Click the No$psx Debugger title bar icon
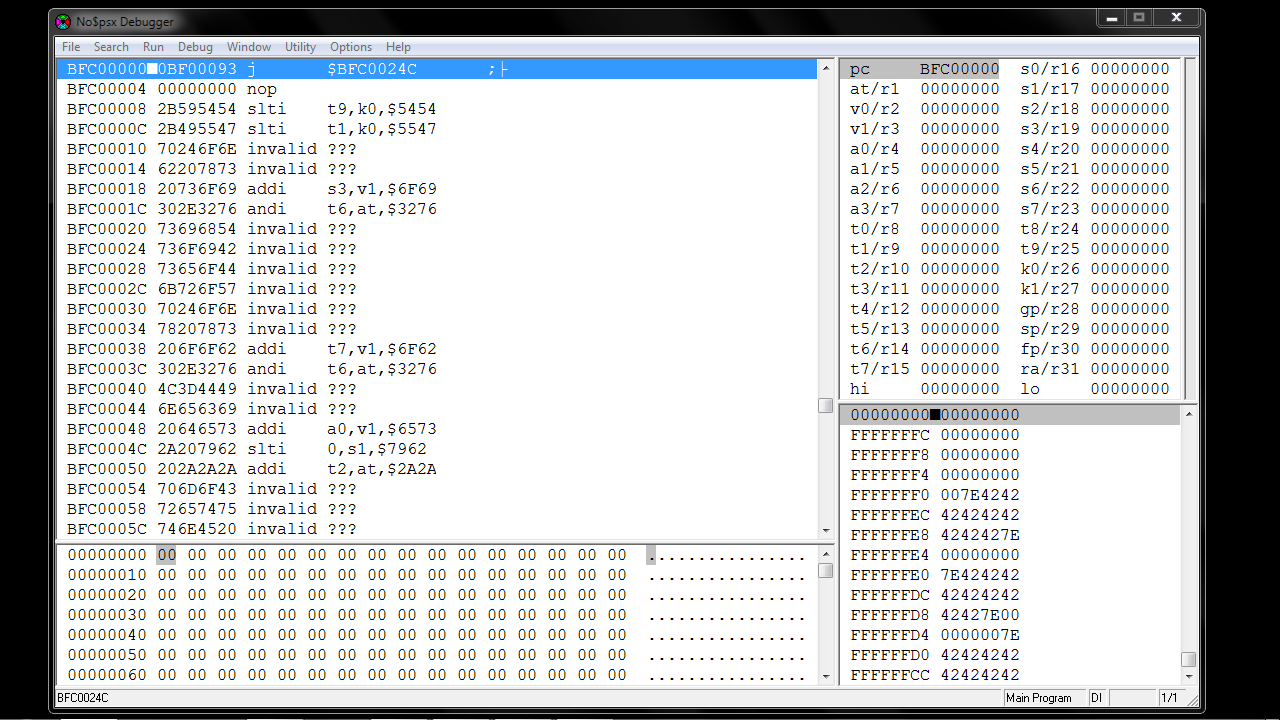Screen dimensions: 1280x720 63,21
